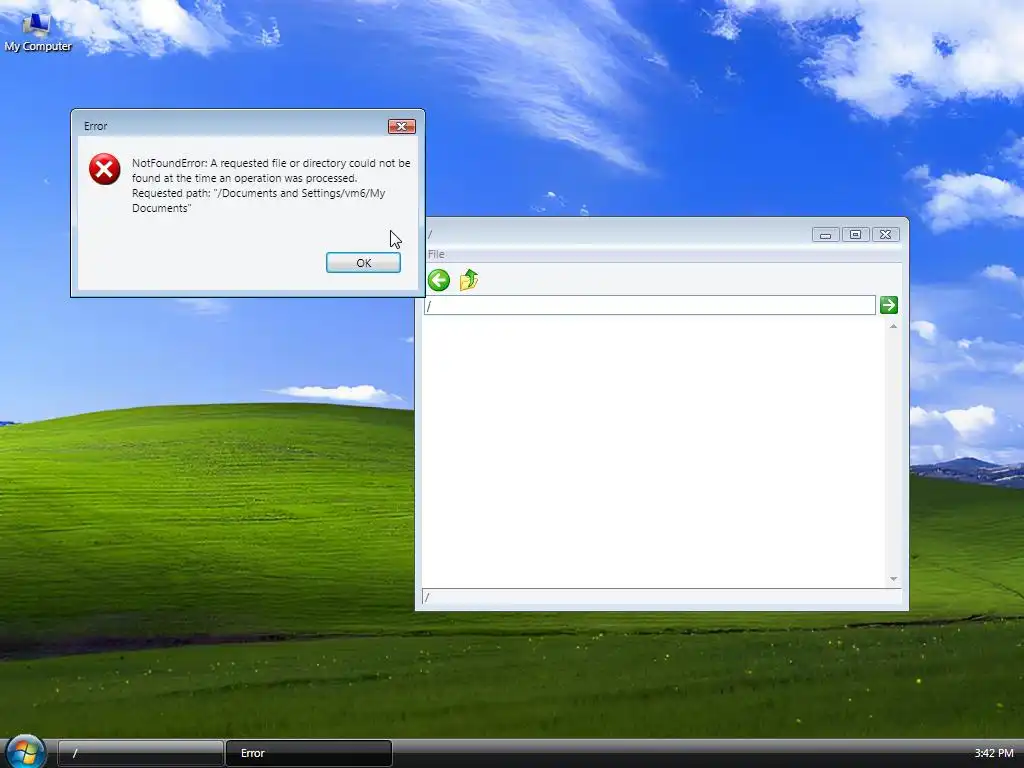This screenshot has height=768, width=1024.
Task: Click scrollbar up arrow in file list
Action: [893, 326]
